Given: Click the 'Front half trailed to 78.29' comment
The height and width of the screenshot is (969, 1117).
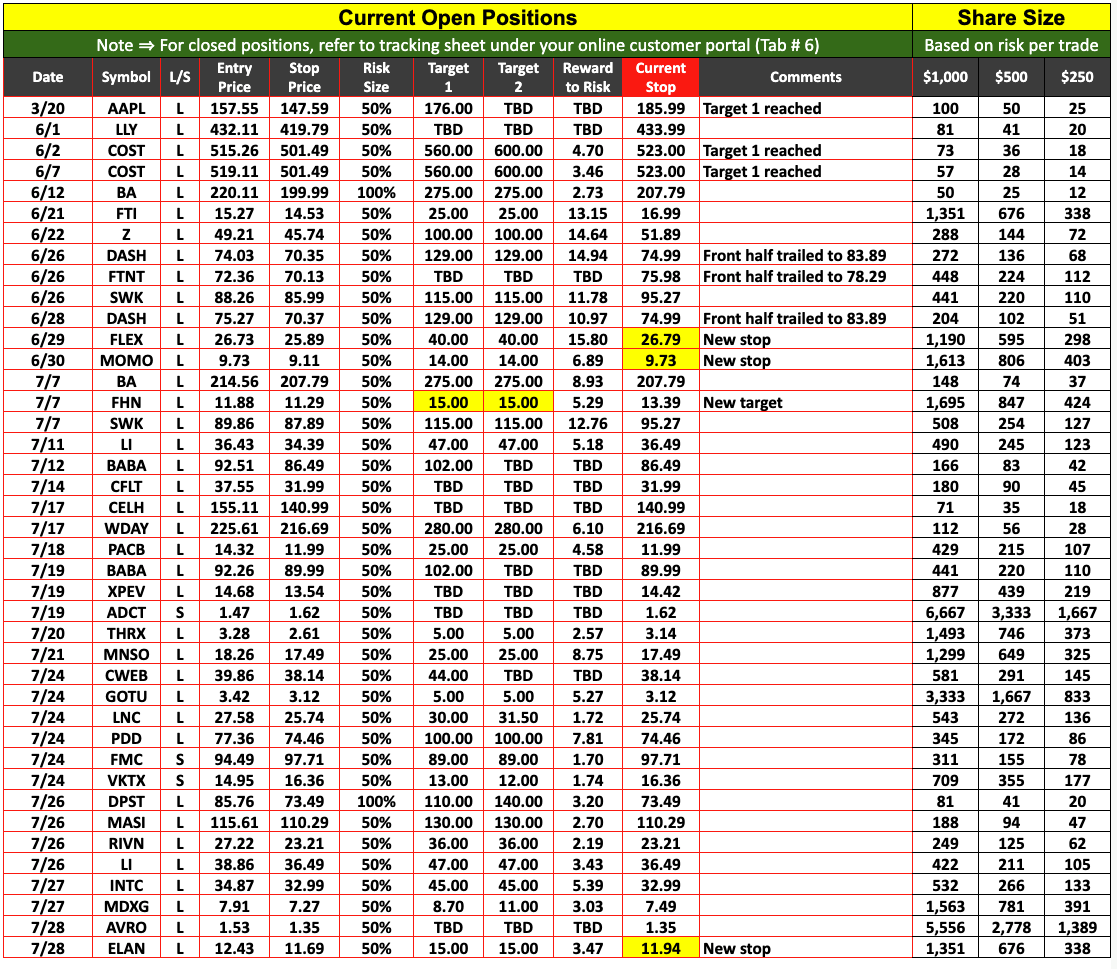Looking at the screenshot, I should click(794, 276).
